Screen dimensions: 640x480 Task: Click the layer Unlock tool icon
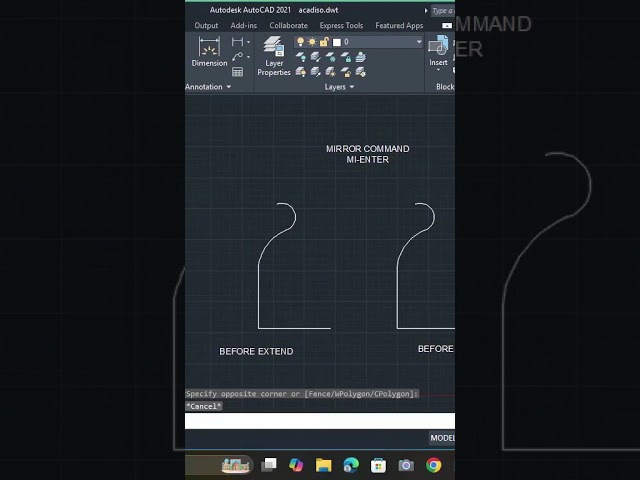pyautogui.click(x=346, y=72)
